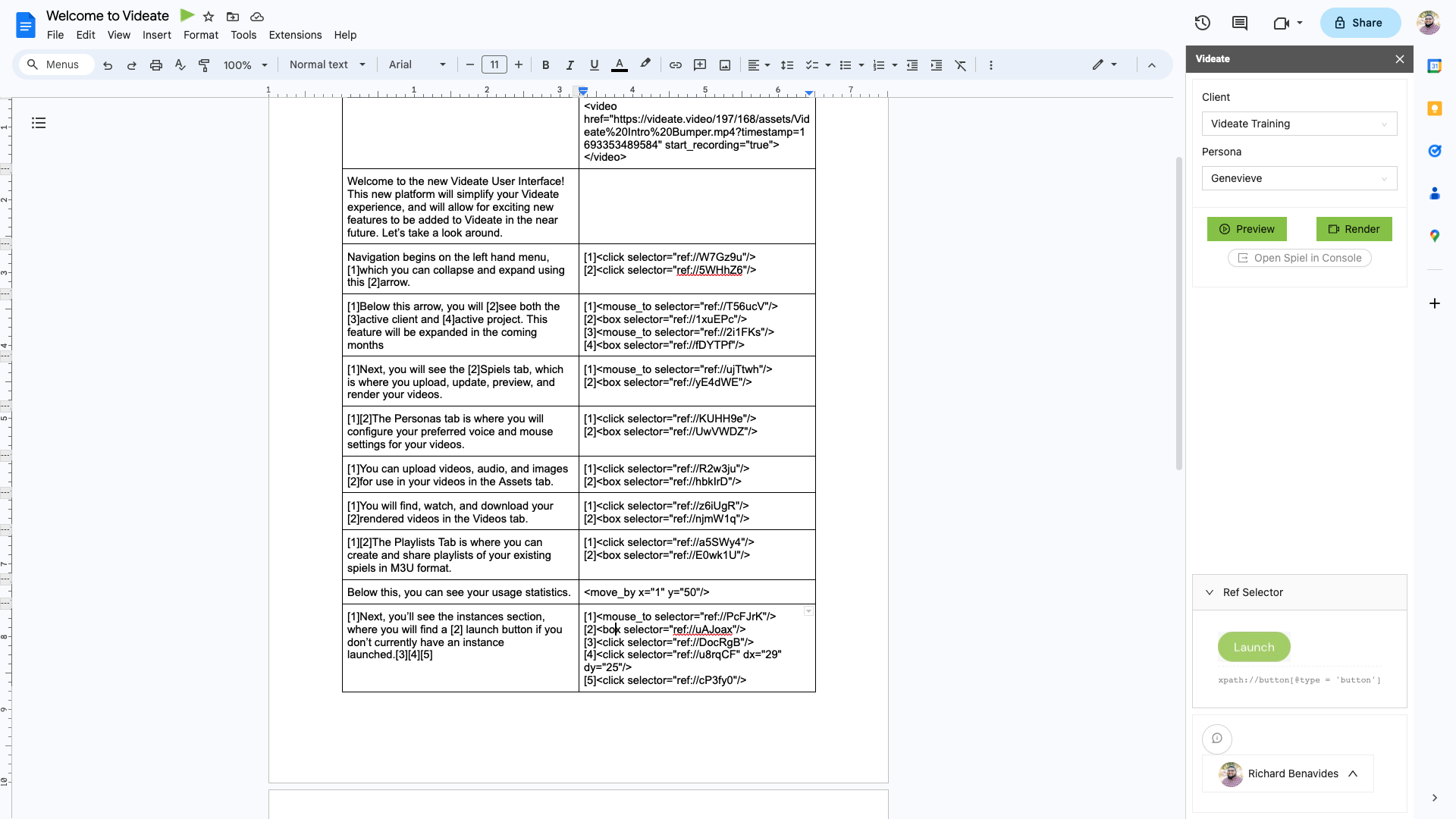
Task: Click the Docs home icon
Action: coord(26,25)
